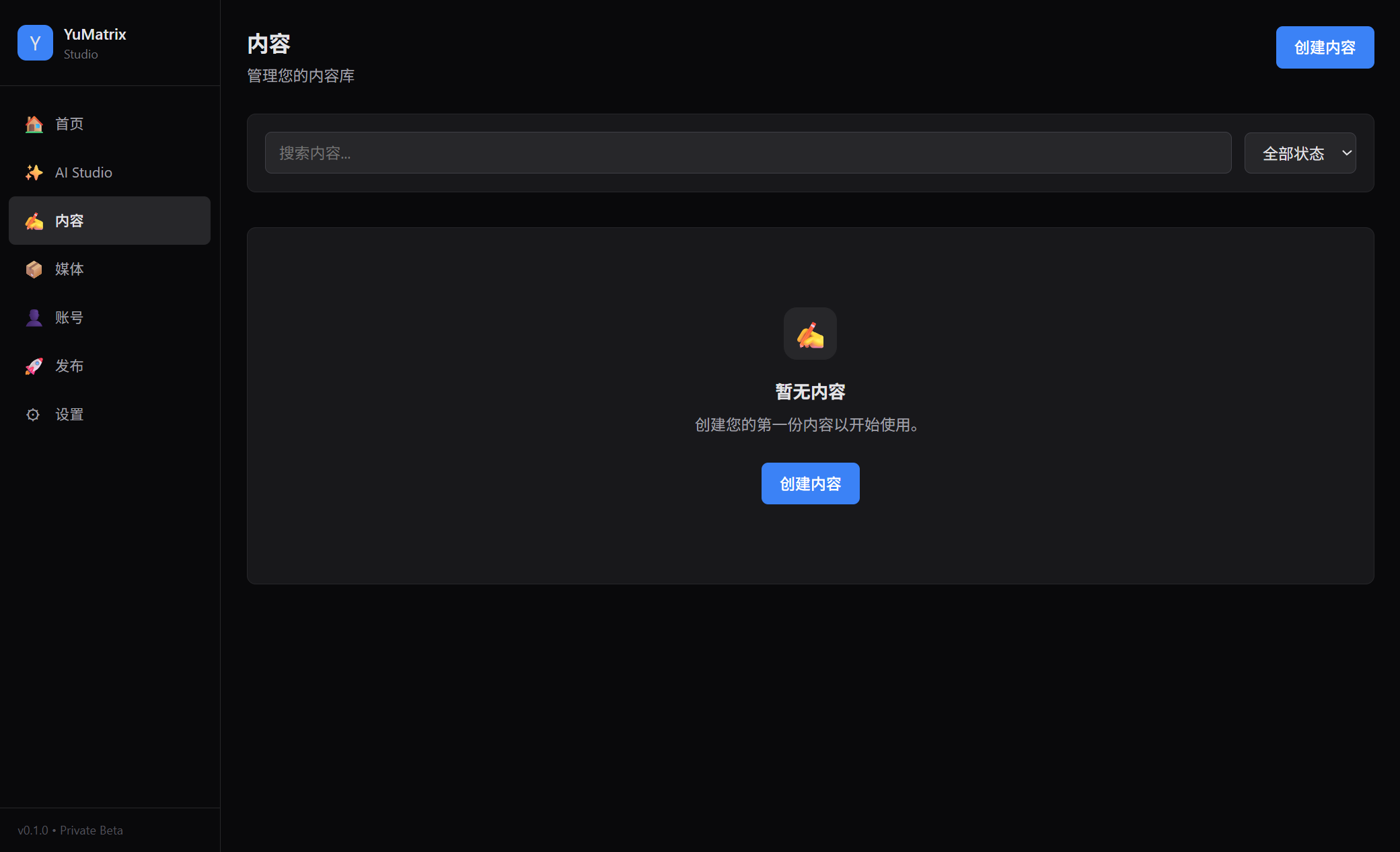
Task: Click the sparkles icon beside AI Studio
Action: [x=34, y=172]
